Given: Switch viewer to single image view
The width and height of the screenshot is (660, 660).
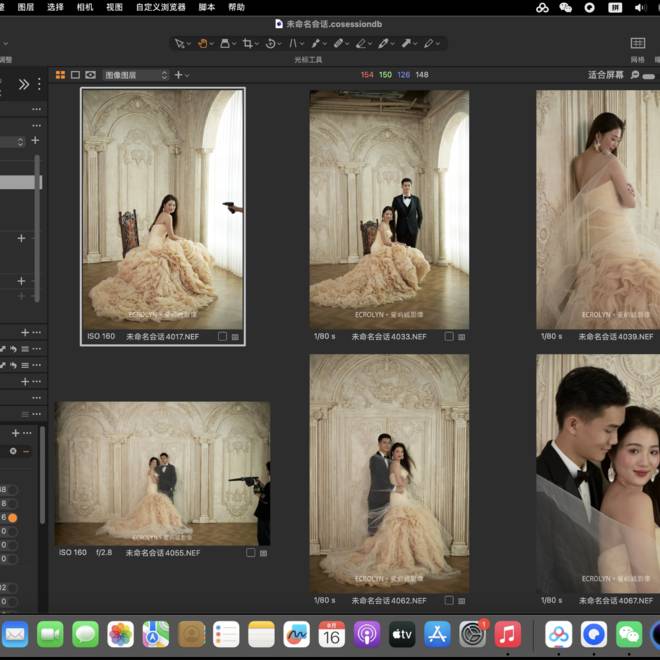Looking at the screenshot, I should (x=75, y=75).
